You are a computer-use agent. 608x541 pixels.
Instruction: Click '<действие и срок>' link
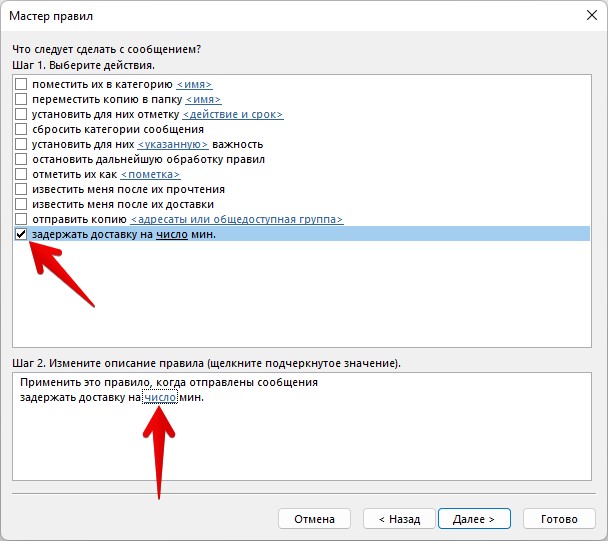coord(233,114)
